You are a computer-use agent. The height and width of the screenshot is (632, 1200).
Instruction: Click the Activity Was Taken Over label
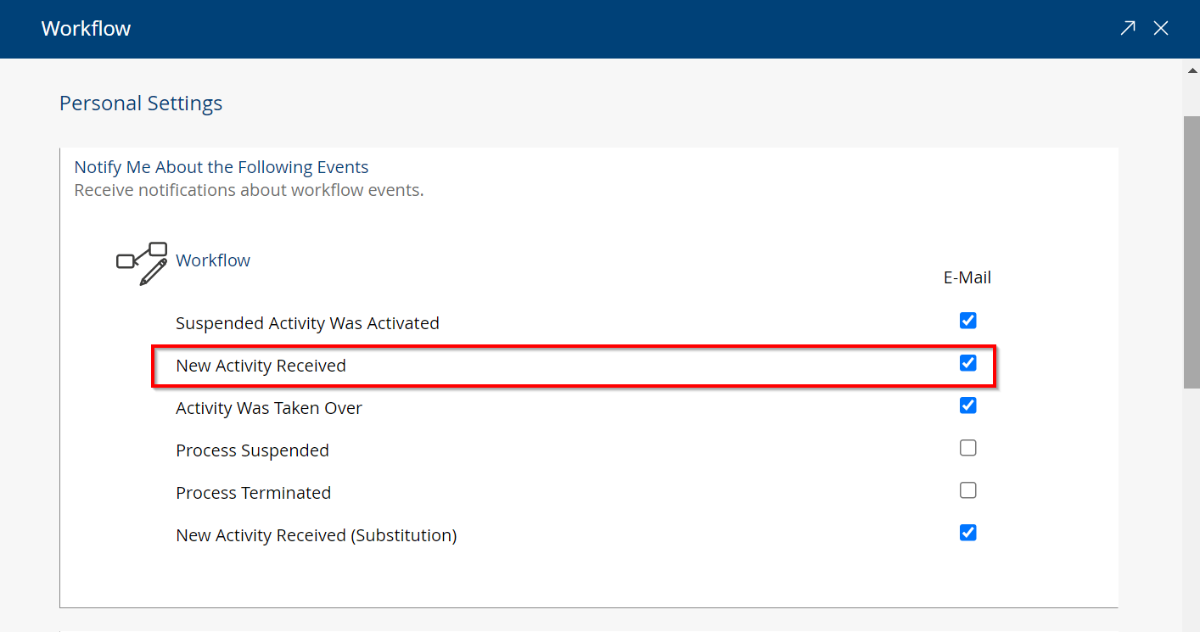pyautogui.click(x=269, y=408)
